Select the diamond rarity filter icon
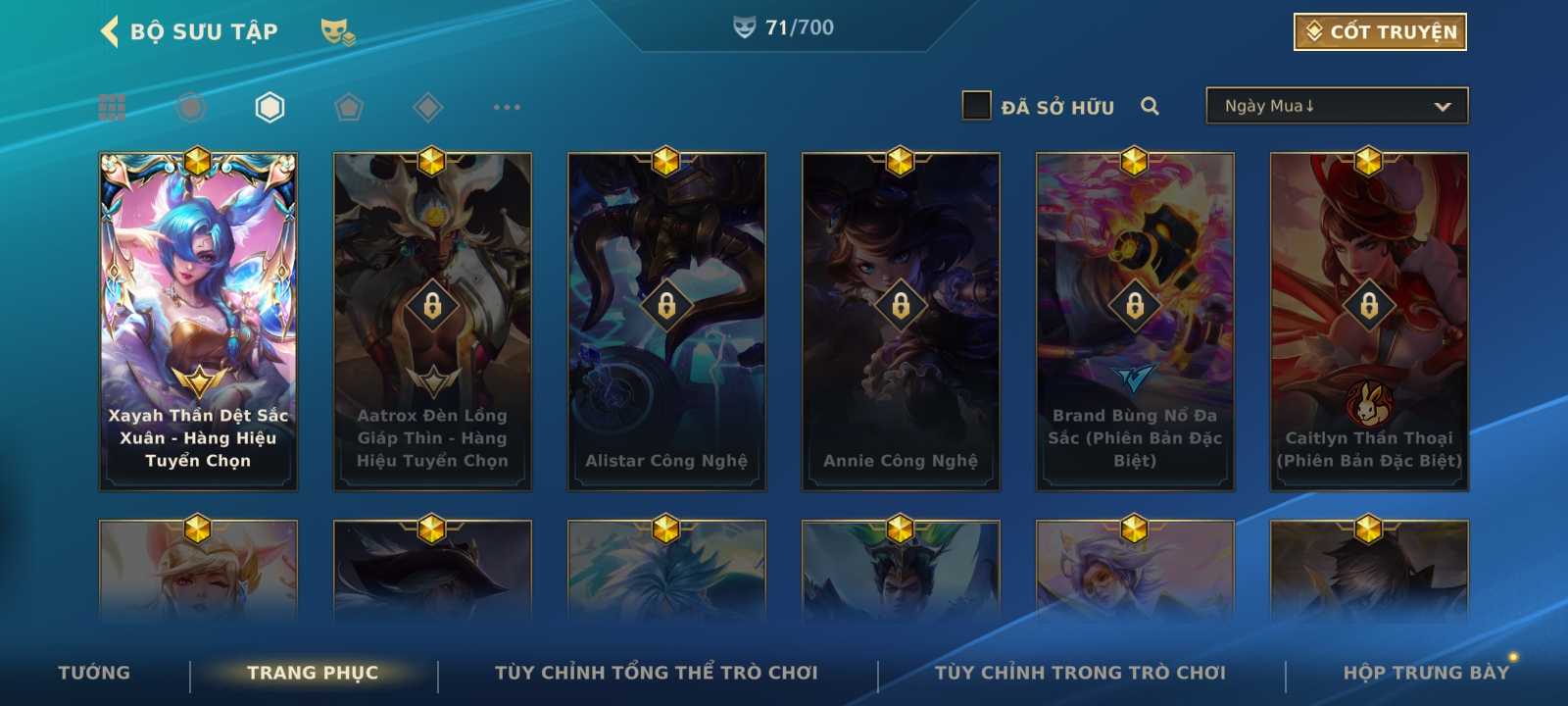The image size is (1568, 706). 428,107
